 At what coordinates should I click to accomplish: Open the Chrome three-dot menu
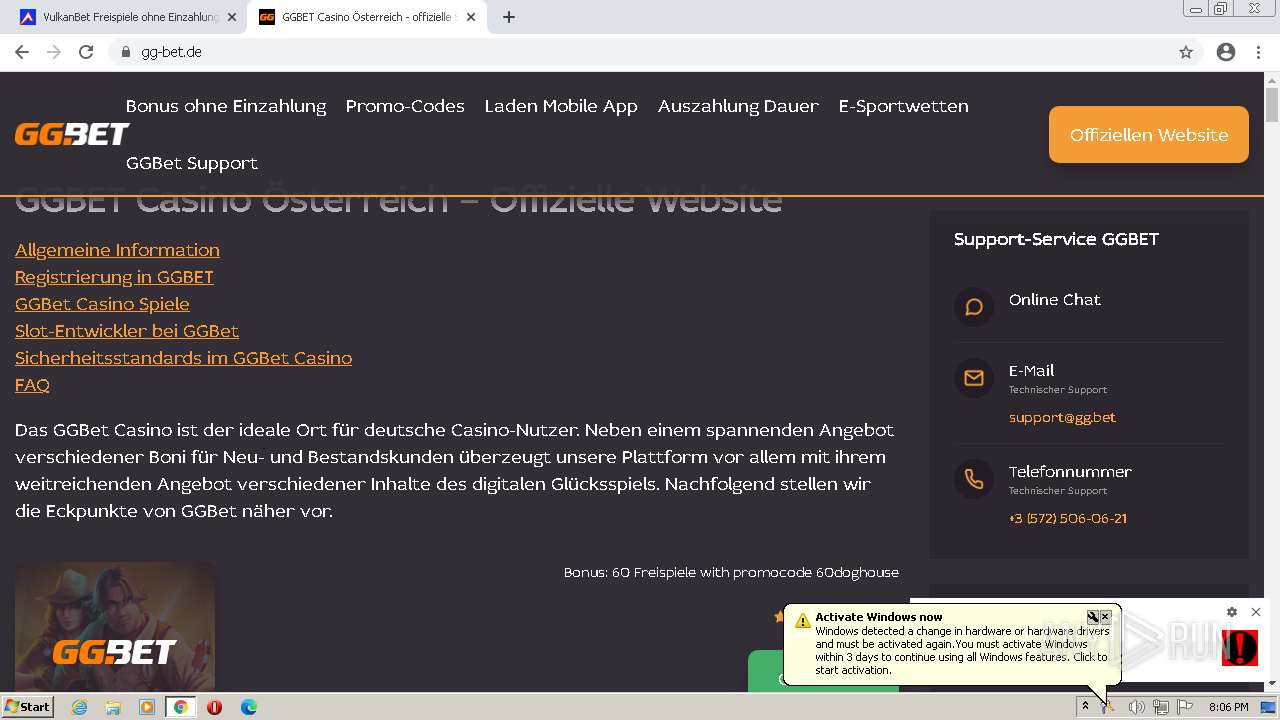coord(1259,52)
